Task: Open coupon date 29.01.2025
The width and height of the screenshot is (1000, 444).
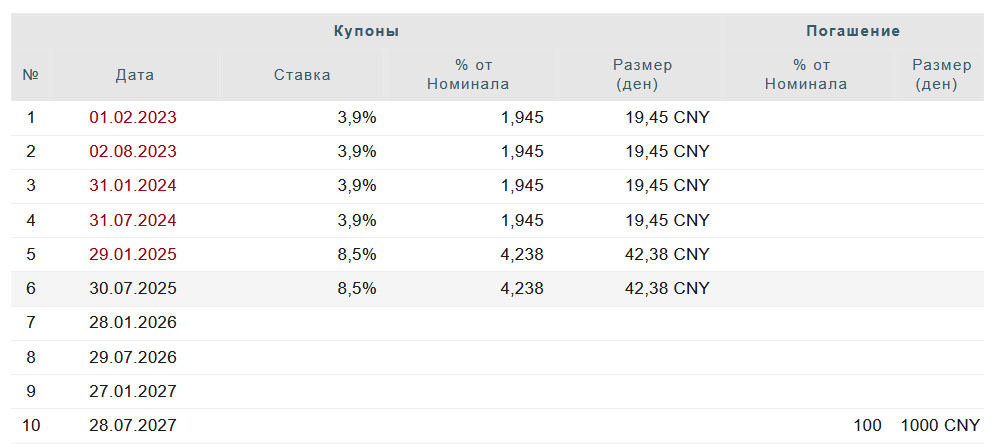Action: point(133,255)
